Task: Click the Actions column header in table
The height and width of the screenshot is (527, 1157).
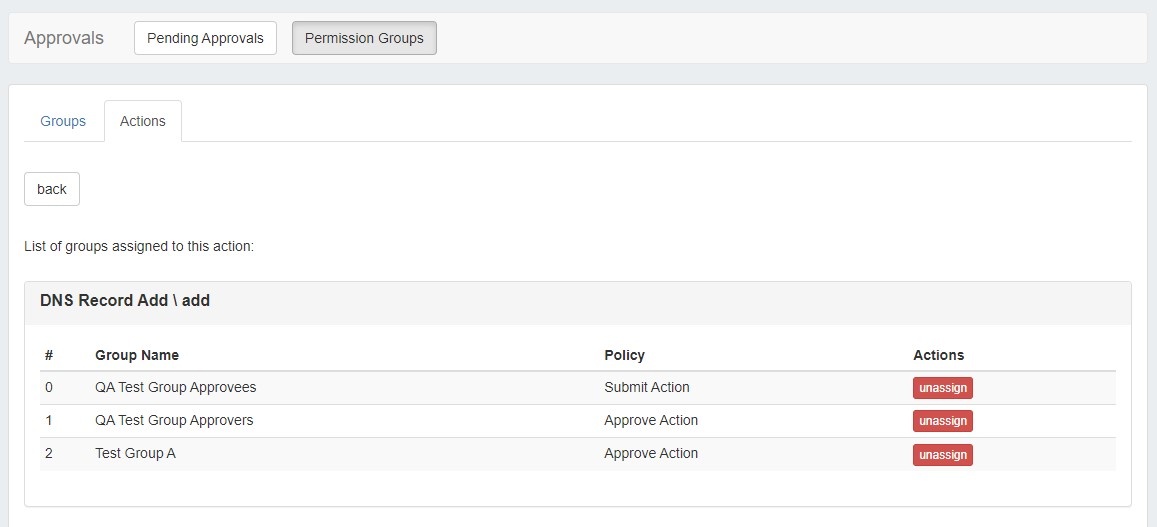Action: point(938,355)
